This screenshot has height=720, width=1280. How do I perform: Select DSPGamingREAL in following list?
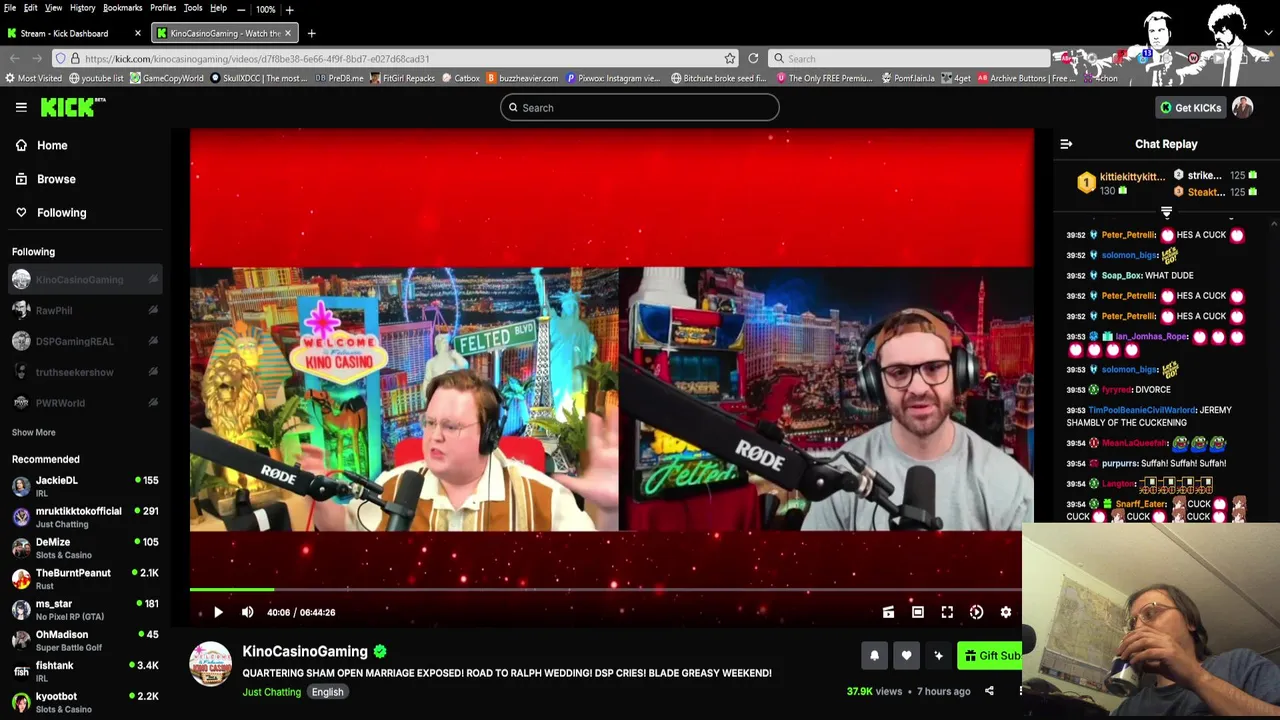click(84, 341)
